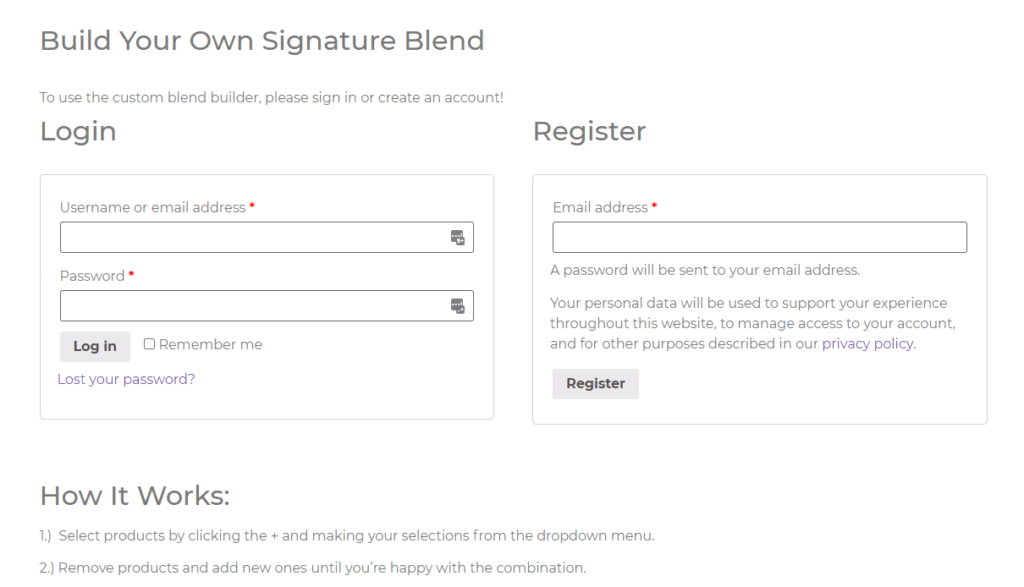Image resolution: width=1024 pixels, height=587 pixels.
Task: Click the Register 'Email address' label
Action: pyautogui.click(x=600, y=208)
